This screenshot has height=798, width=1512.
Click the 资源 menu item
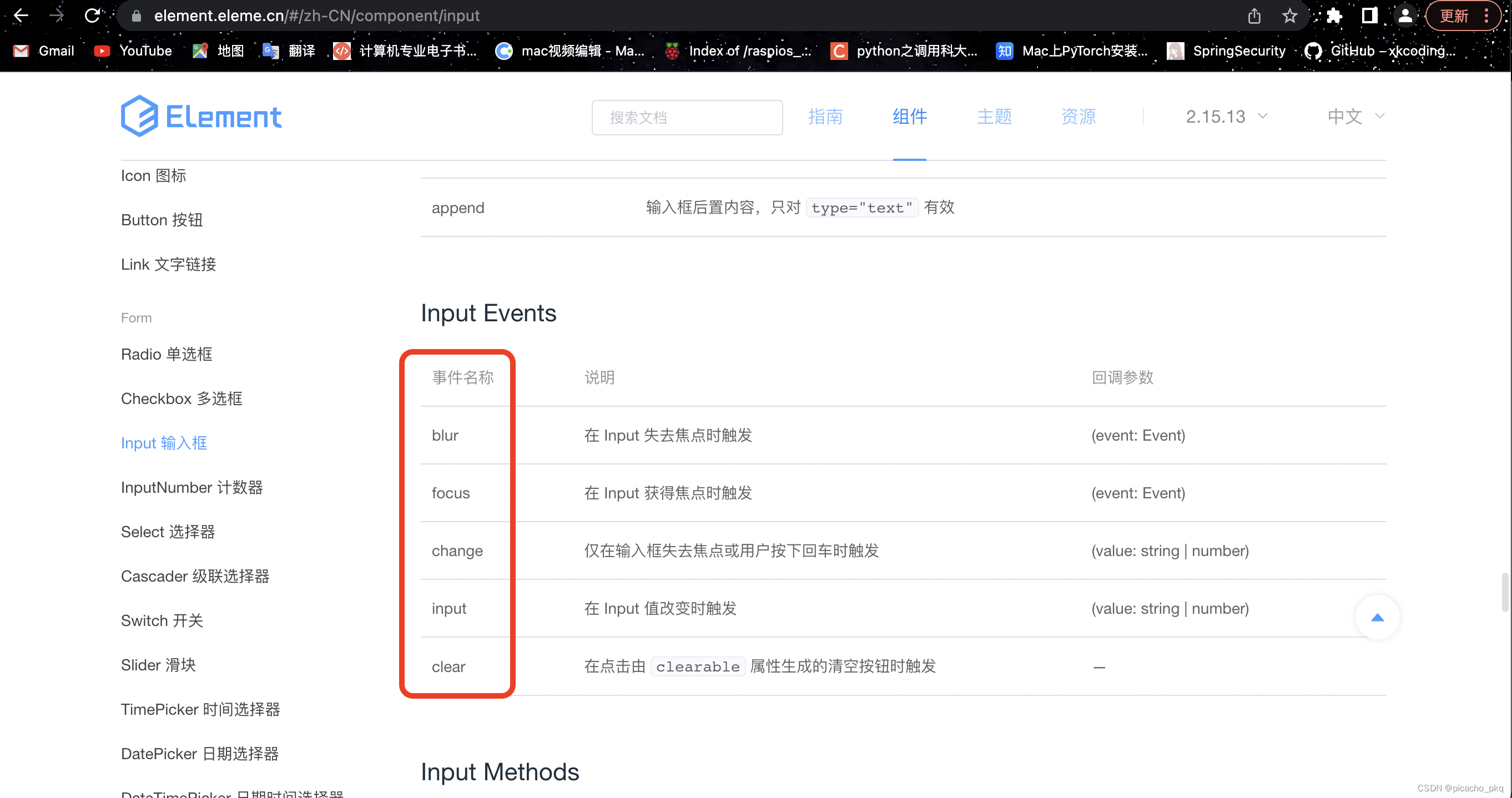(x=1078, y=115)
